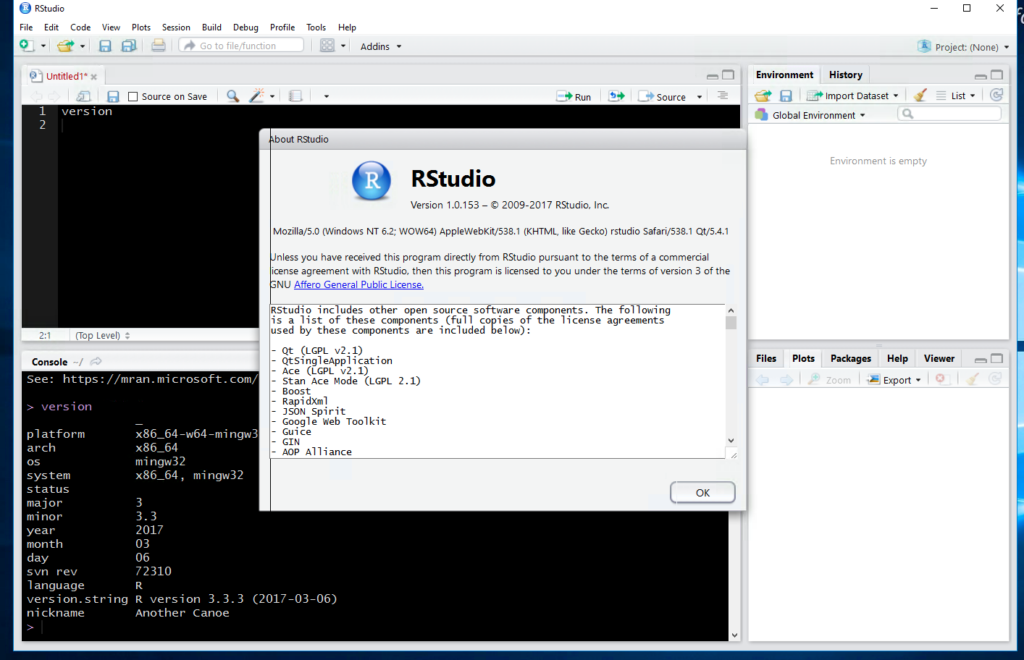Open the Profile menu
This screenshot has width=1024, height=660.
pyautogui.click(x=282, y=27)
